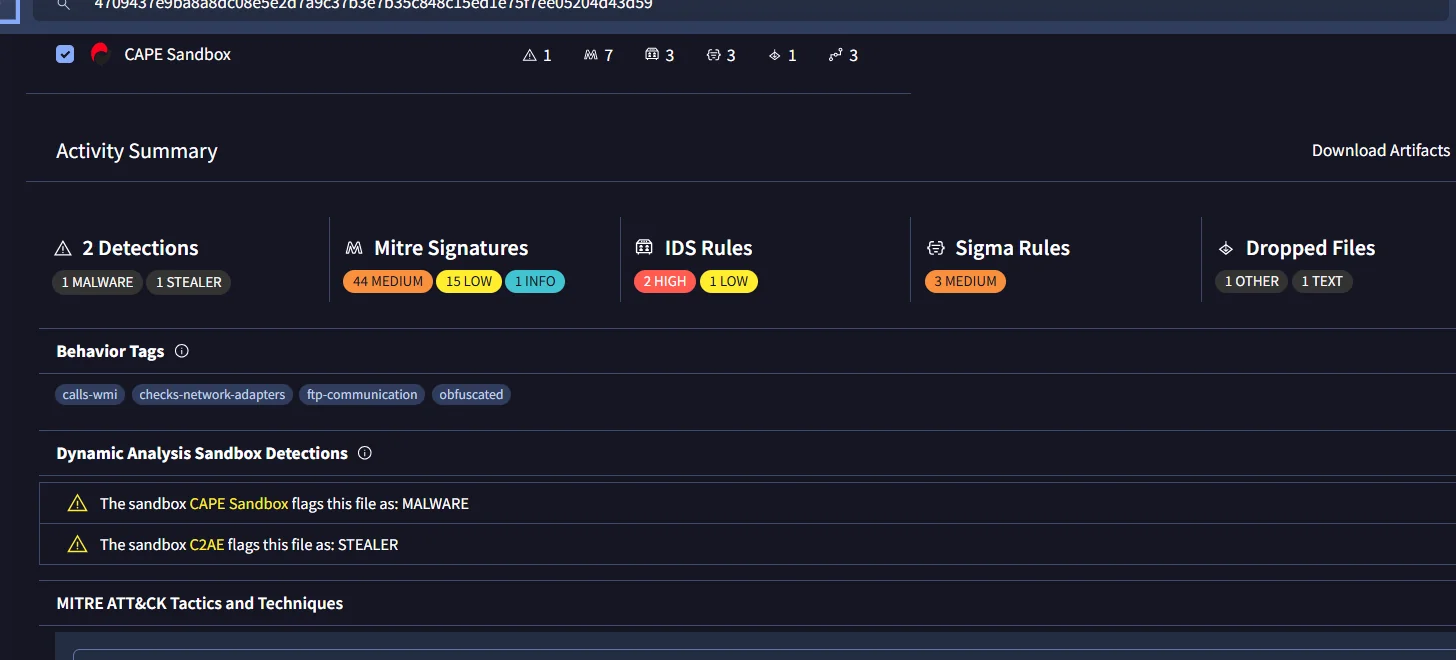Image resolution: width=1456 pixels, height=660 pixels.
Task: Open the C2AE yellow link
Action: [x=207, y=545]
